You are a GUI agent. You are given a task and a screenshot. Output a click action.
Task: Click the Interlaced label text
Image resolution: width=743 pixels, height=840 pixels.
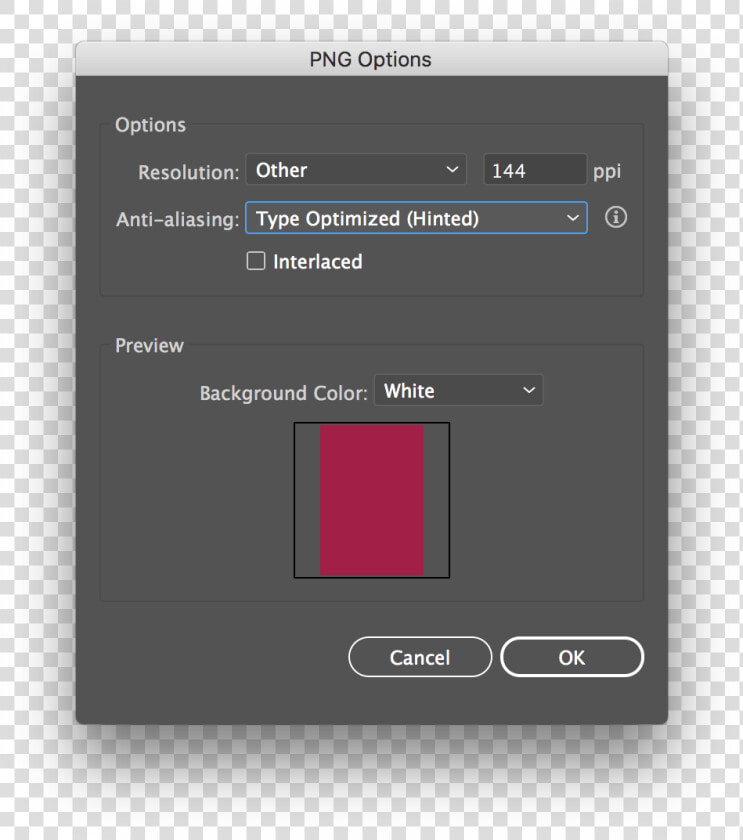(x=318, y=262)
